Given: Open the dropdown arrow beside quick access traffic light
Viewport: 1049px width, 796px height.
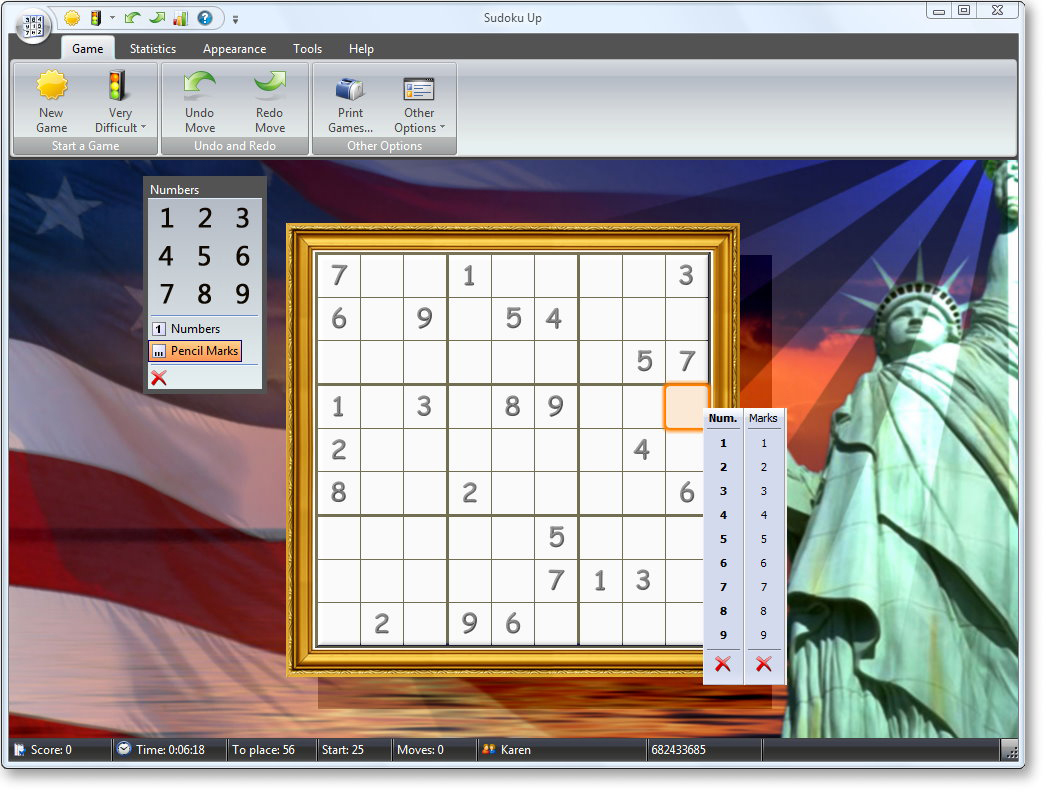Looking at the screenshot, I should 112,18.
